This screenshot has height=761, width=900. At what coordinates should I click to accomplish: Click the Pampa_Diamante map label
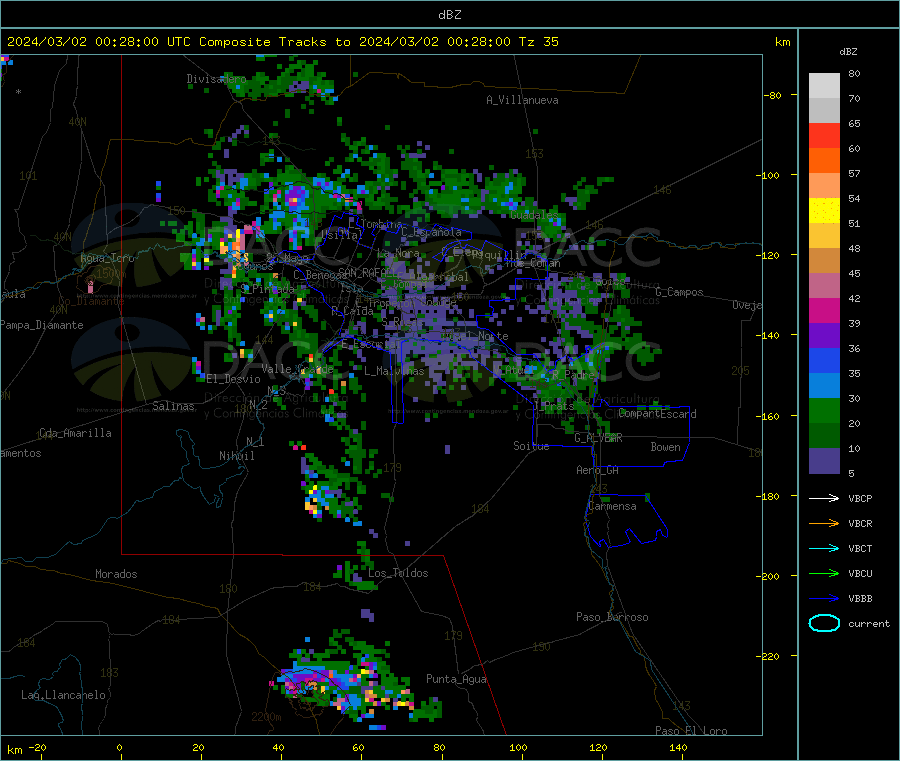[42, 325]
